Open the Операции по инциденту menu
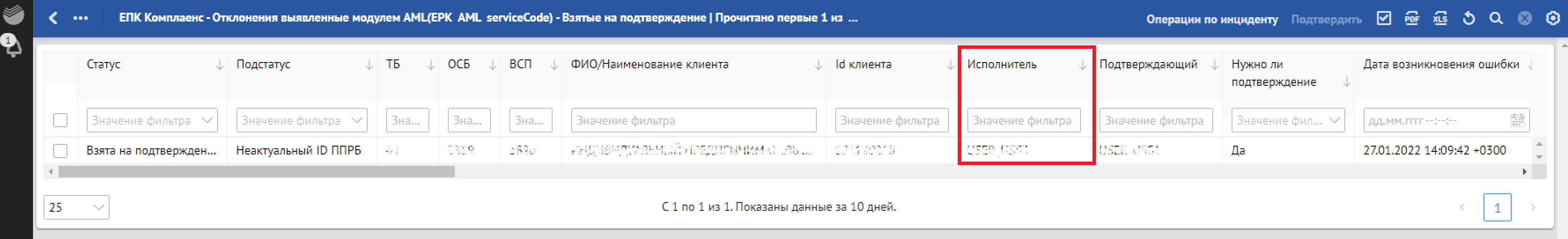Image resolution: width=1568 pixels, height=239 pixels. [1212, 19]
